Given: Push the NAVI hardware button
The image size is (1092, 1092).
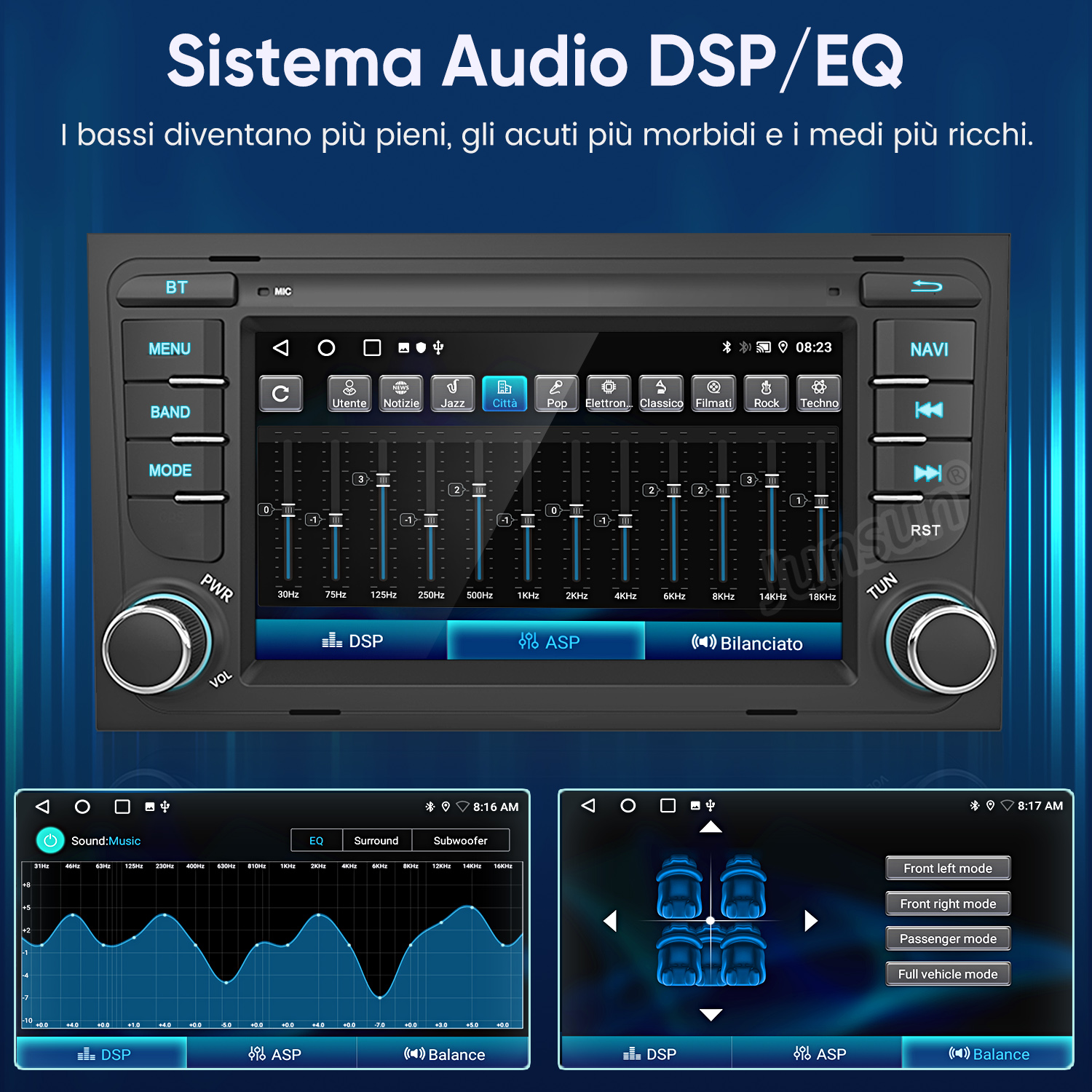Looking at the screenshot, I should tap(928, 350).
